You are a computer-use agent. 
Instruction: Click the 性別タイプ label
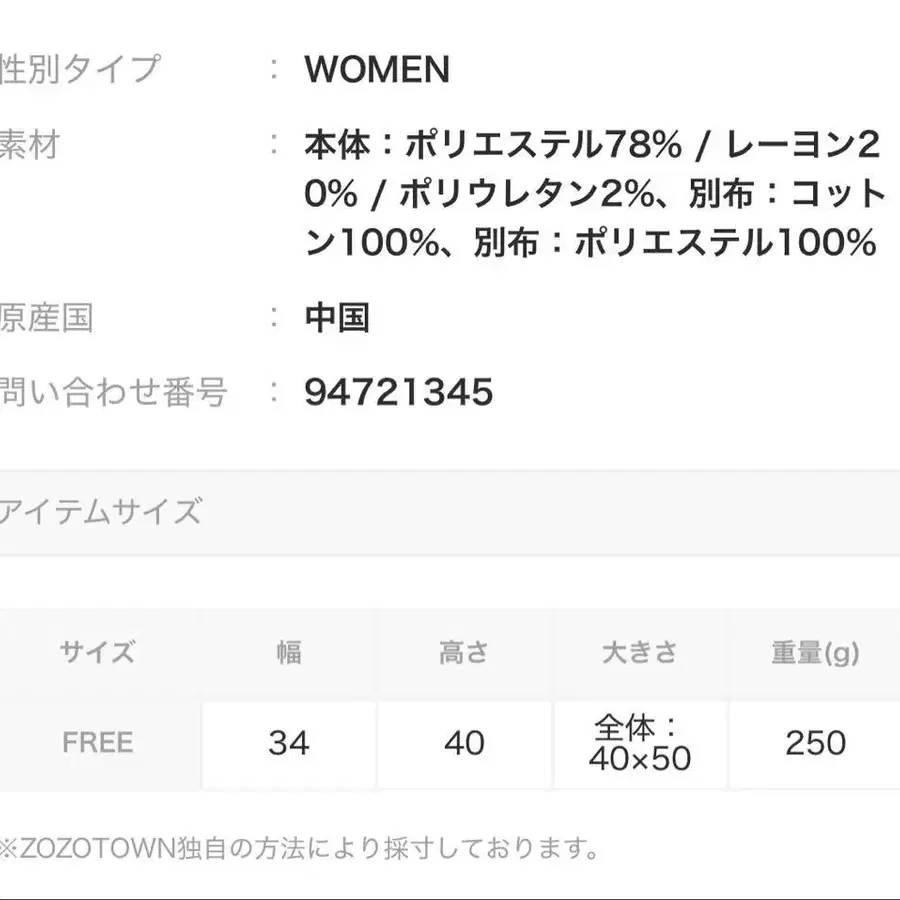point(80,70)
